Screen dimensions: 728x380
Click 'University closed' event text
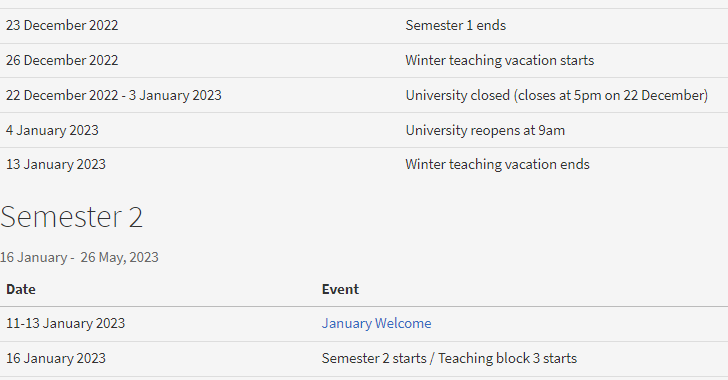click(x=457, y=95)
